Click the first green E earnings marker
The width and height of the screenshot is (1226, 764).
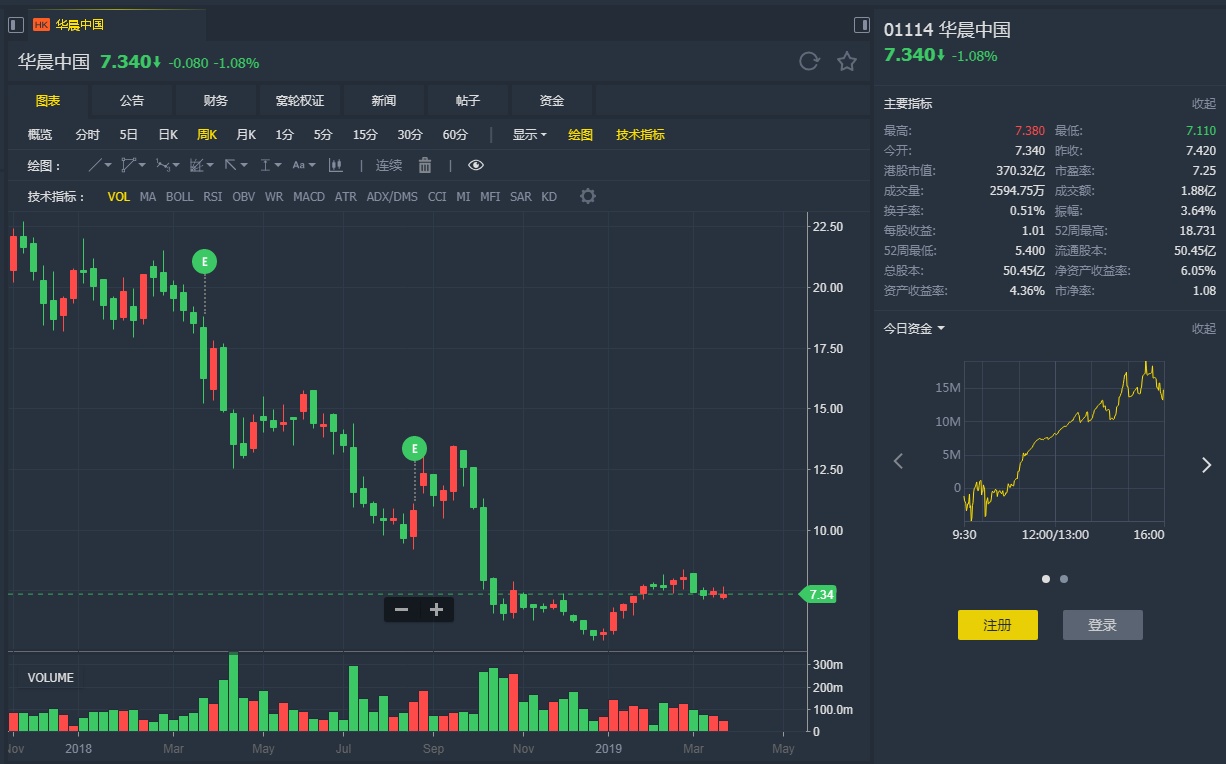tap(204, 262)
